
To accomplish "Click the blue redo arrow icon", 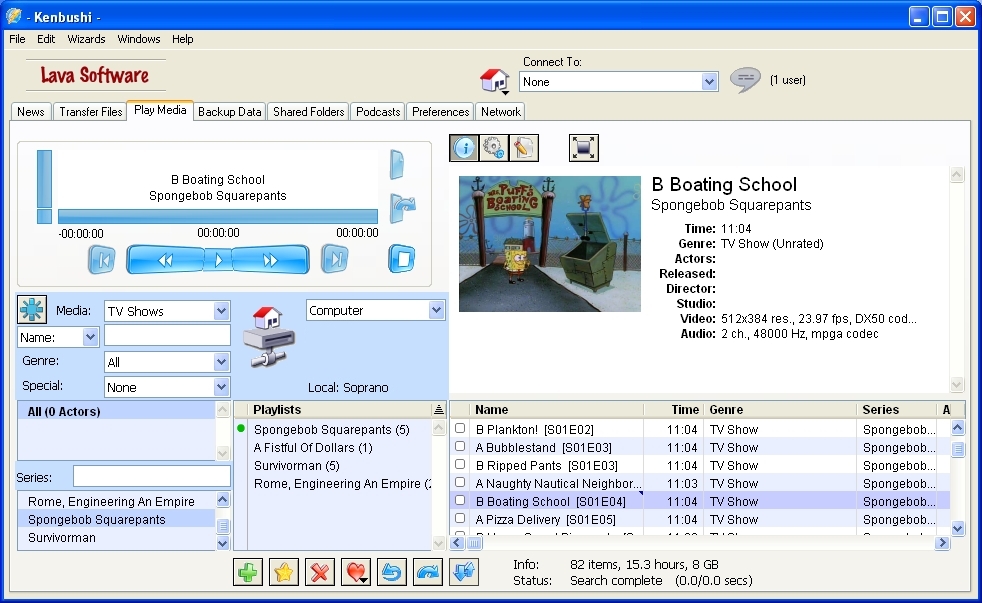I will [x=428, y=572].
